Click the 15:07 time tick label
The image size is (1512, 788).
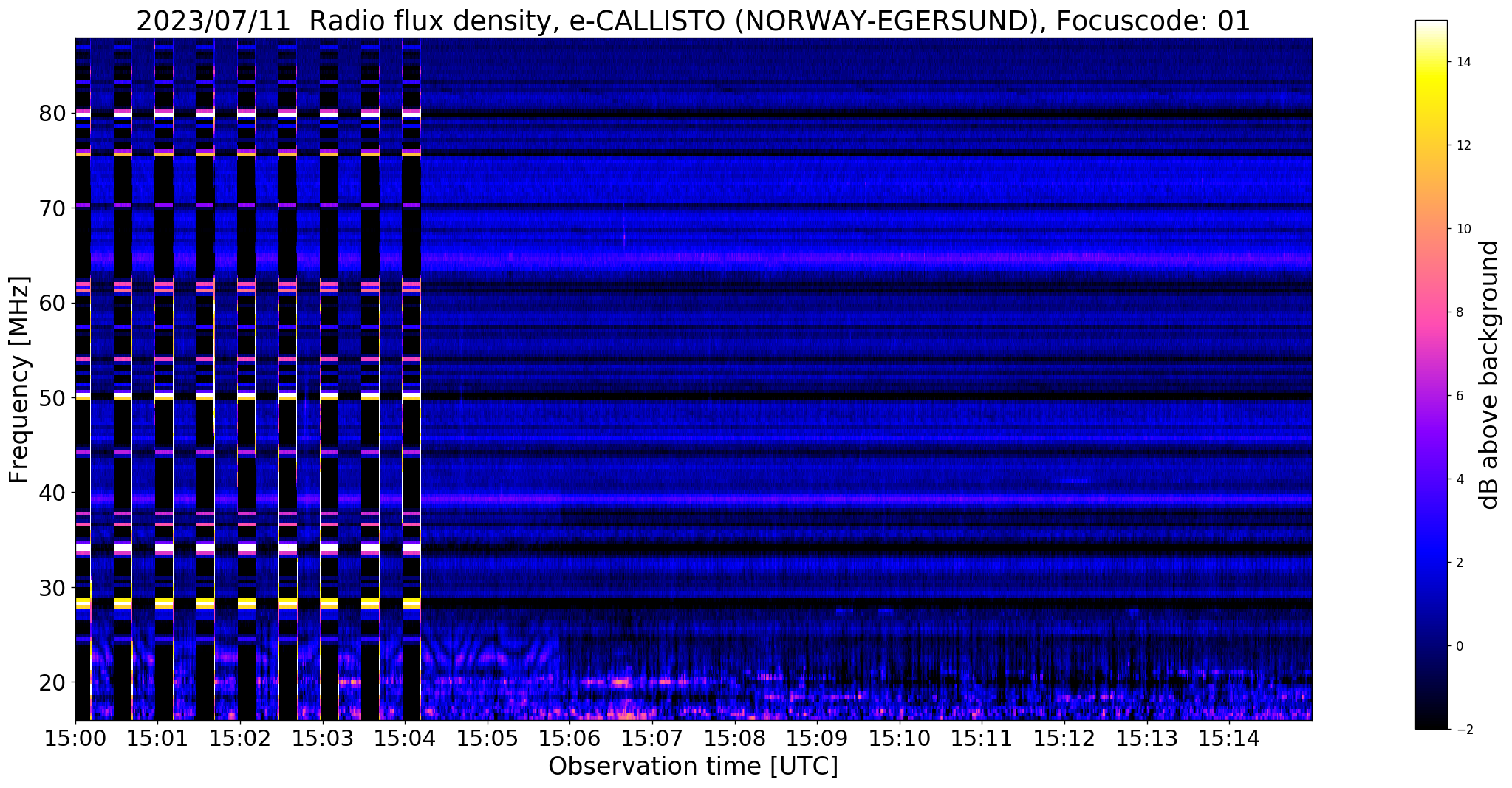[x=652, y=738]
